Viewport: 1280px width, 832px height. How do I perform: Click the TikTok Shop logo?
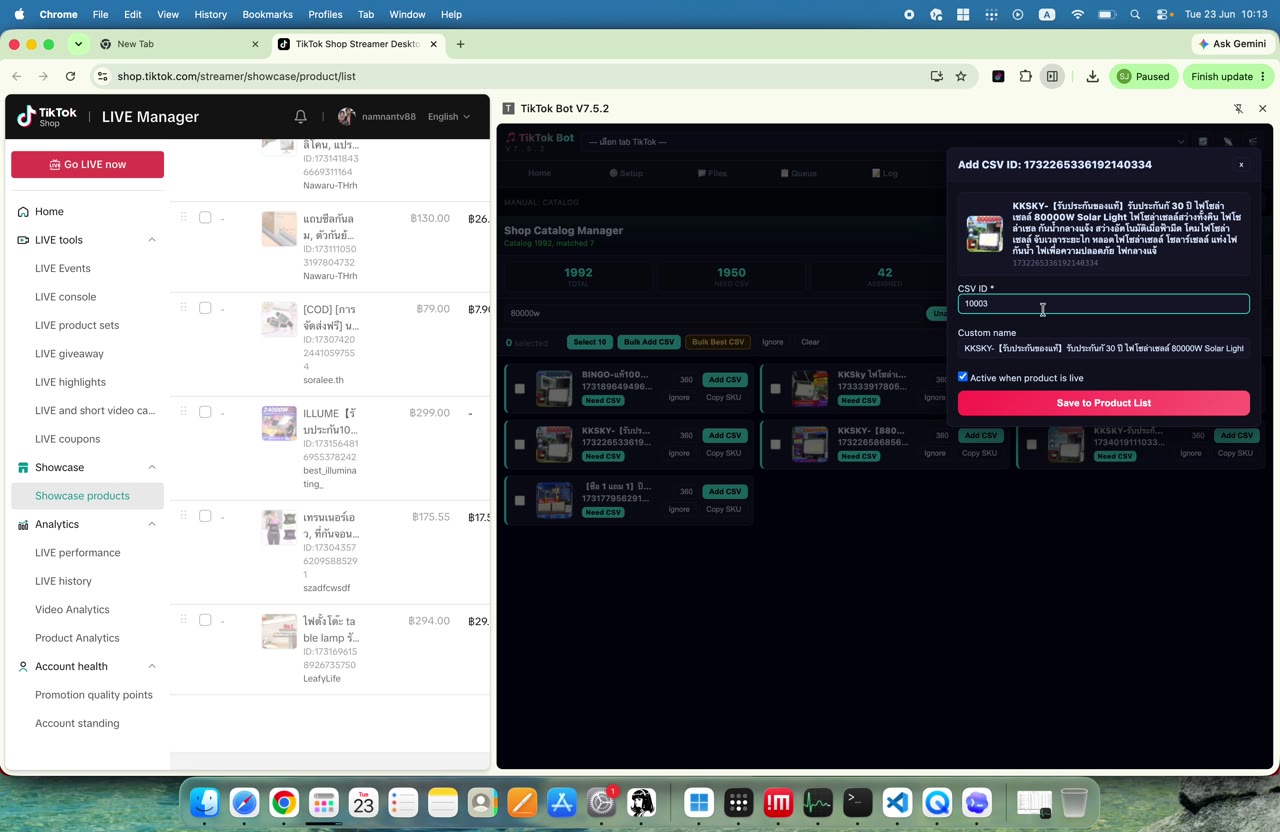pos(47,116)
